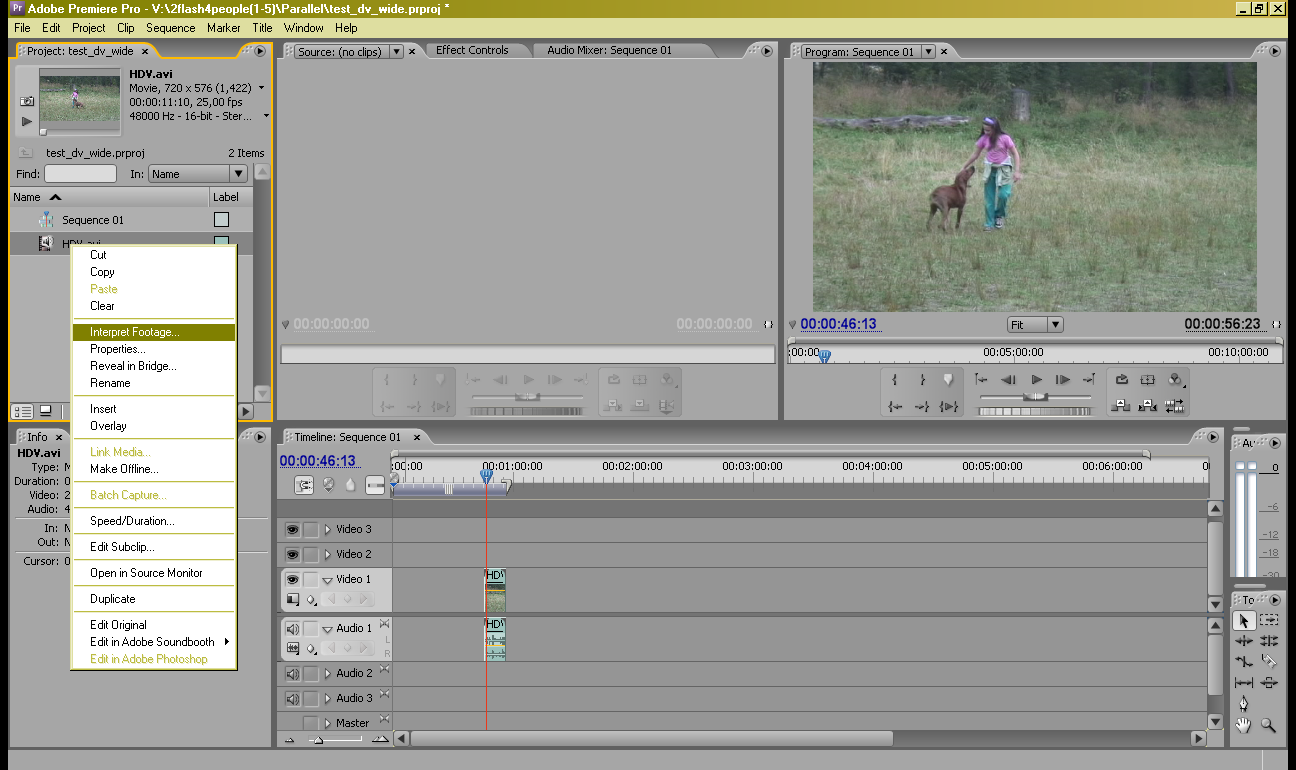1296x770 pixels.
Task: Click Set Encore chapter marker in Timeline
Action: click(328, 485)
